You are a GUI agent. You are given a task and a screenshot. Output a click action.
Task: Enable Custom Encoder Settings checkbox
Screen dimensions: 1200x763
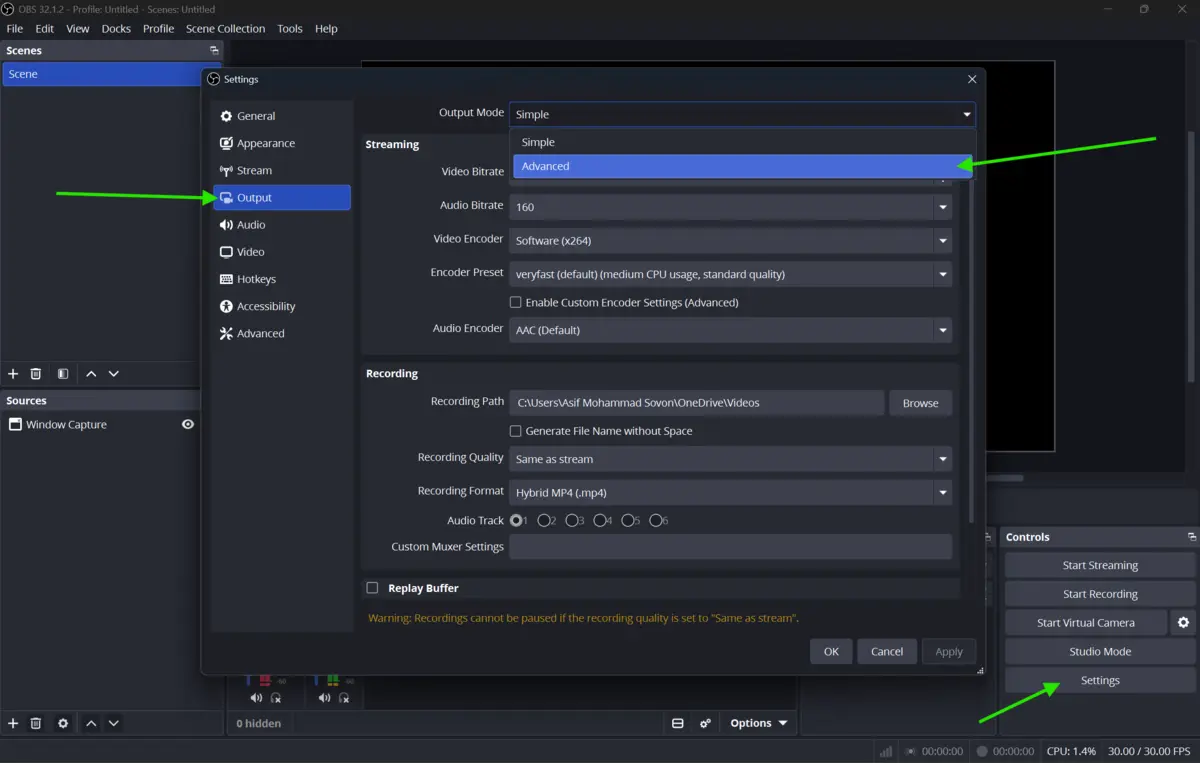[516, 302]
